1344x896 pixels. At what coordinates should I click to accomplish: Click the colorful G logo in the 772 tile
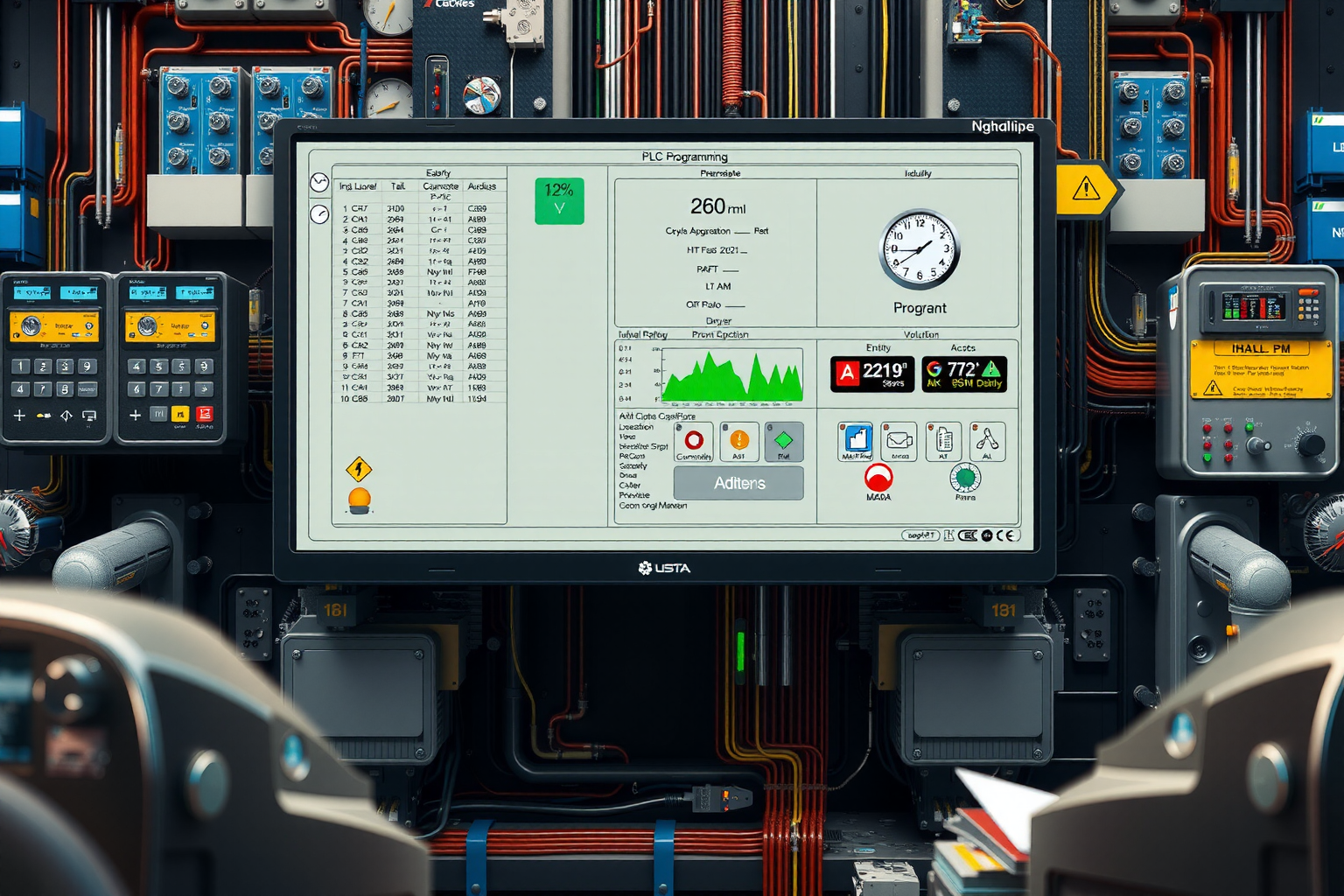click(x=934, y=369)
